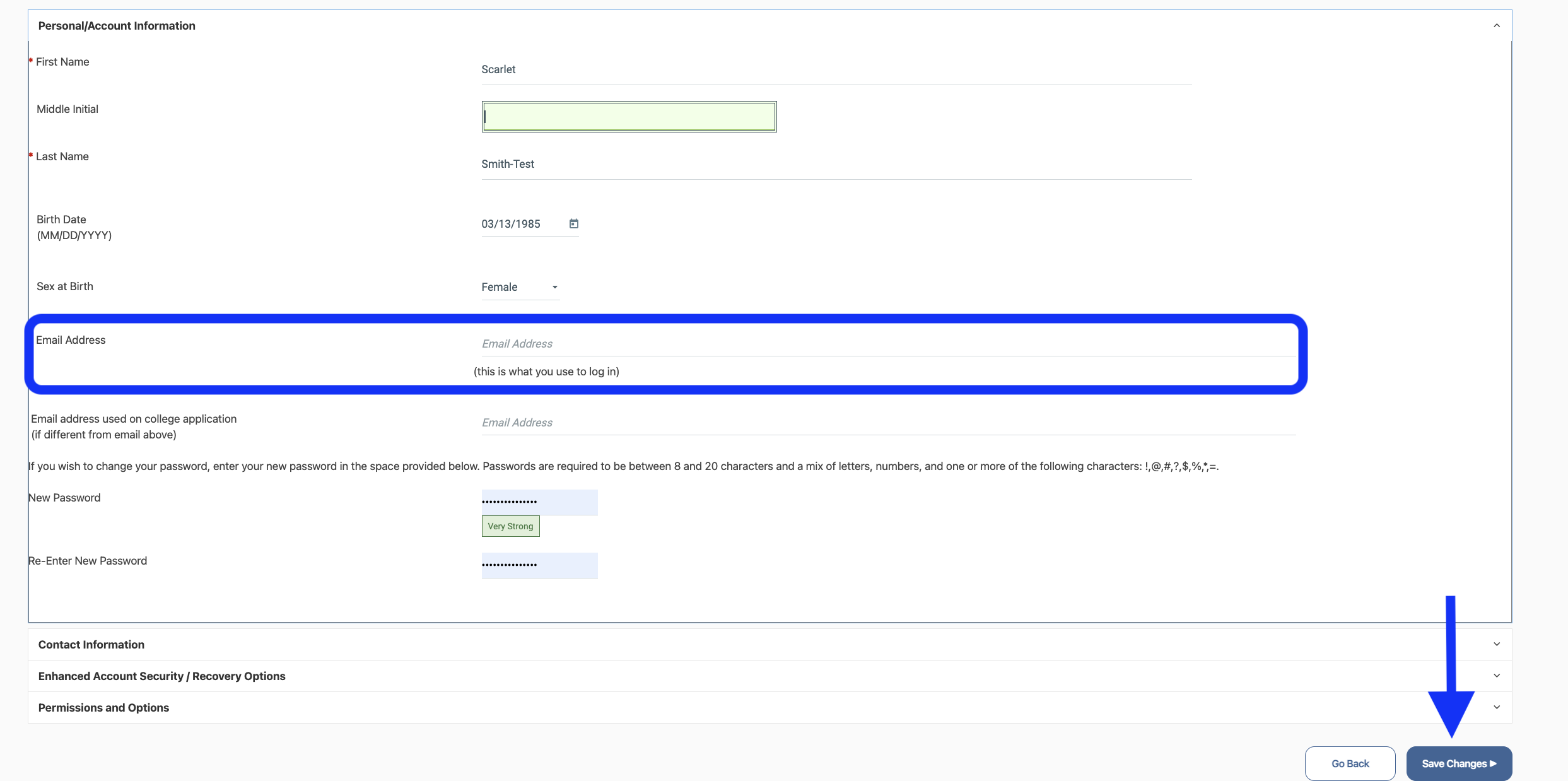Click the Go Back button

point(1350,763)
